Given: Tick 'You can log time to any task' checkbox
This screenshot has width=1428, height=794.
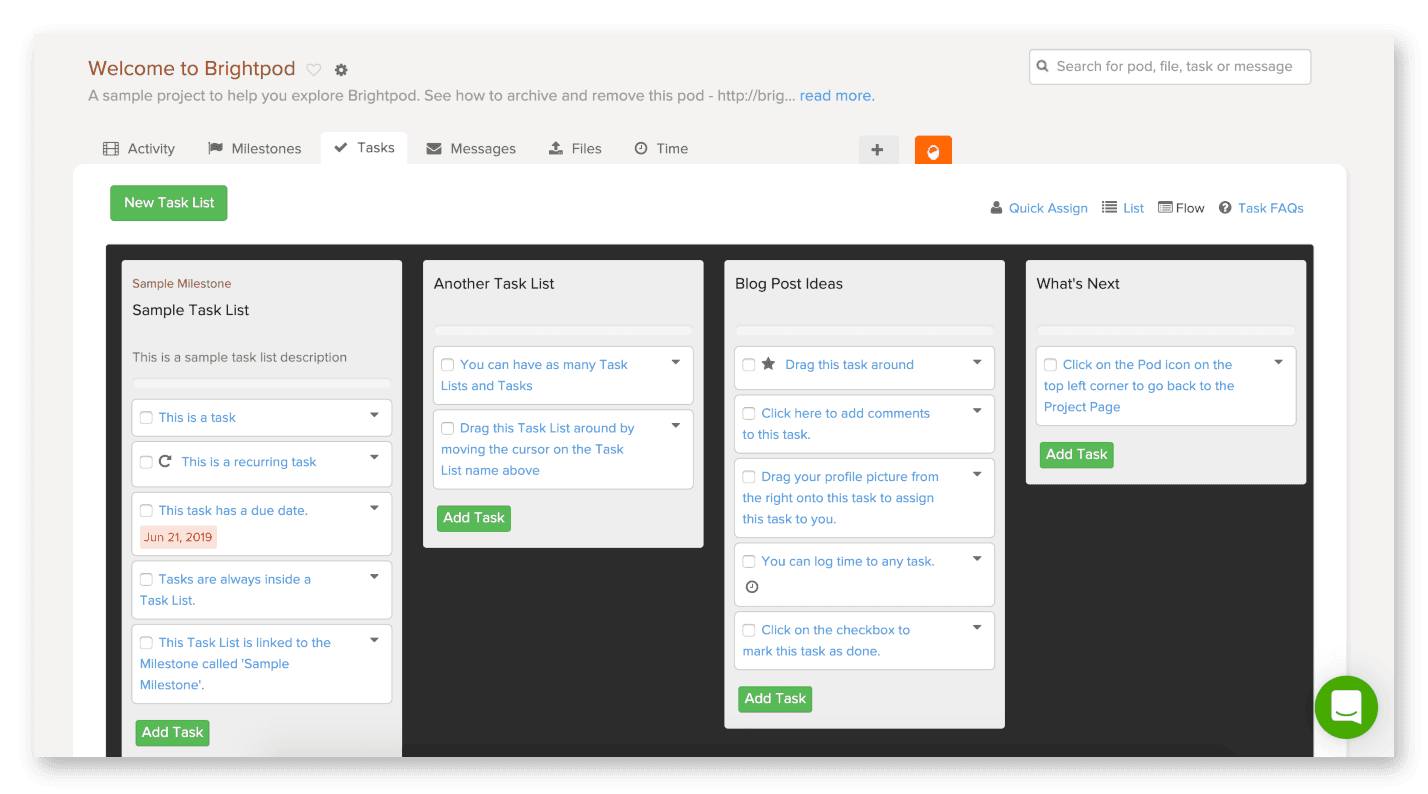Looking at the screenshot, I should (x=749, y=562).
